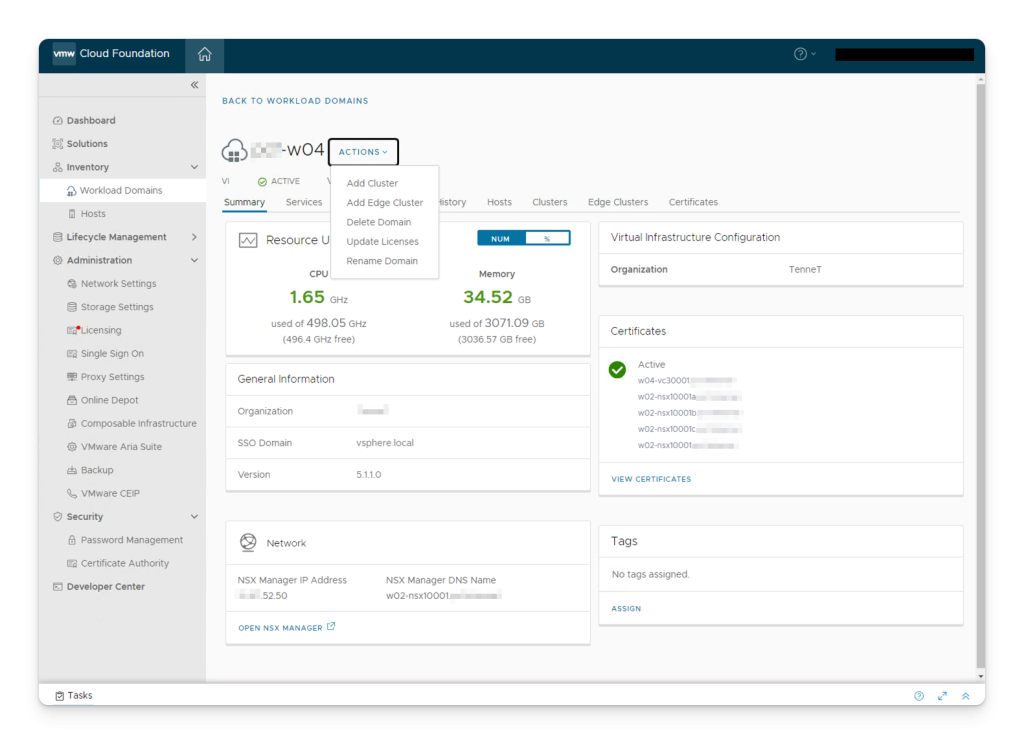Switch resource usage to NUM view

500,239
